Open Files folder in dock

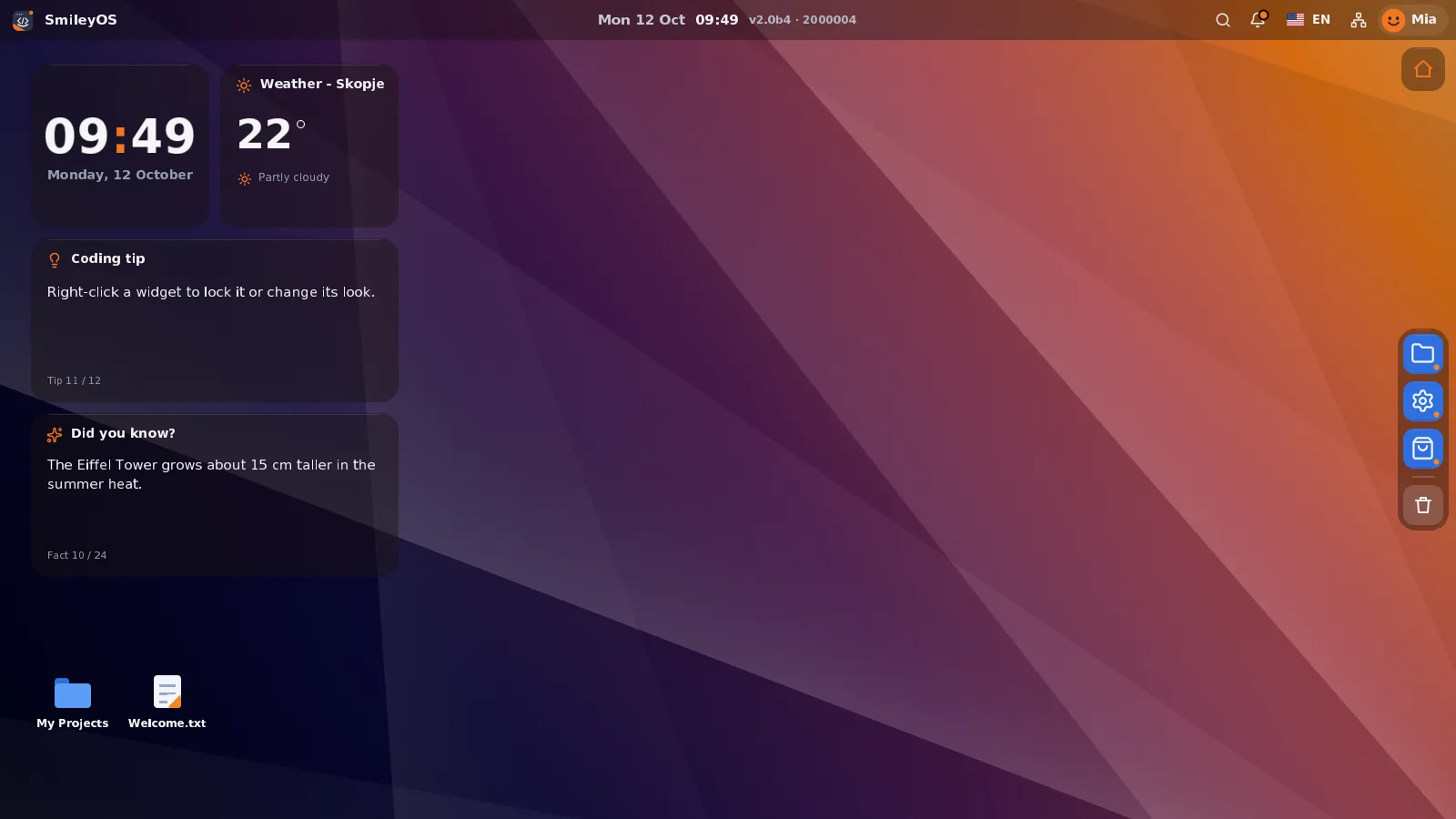click(x=1423, y=354)
